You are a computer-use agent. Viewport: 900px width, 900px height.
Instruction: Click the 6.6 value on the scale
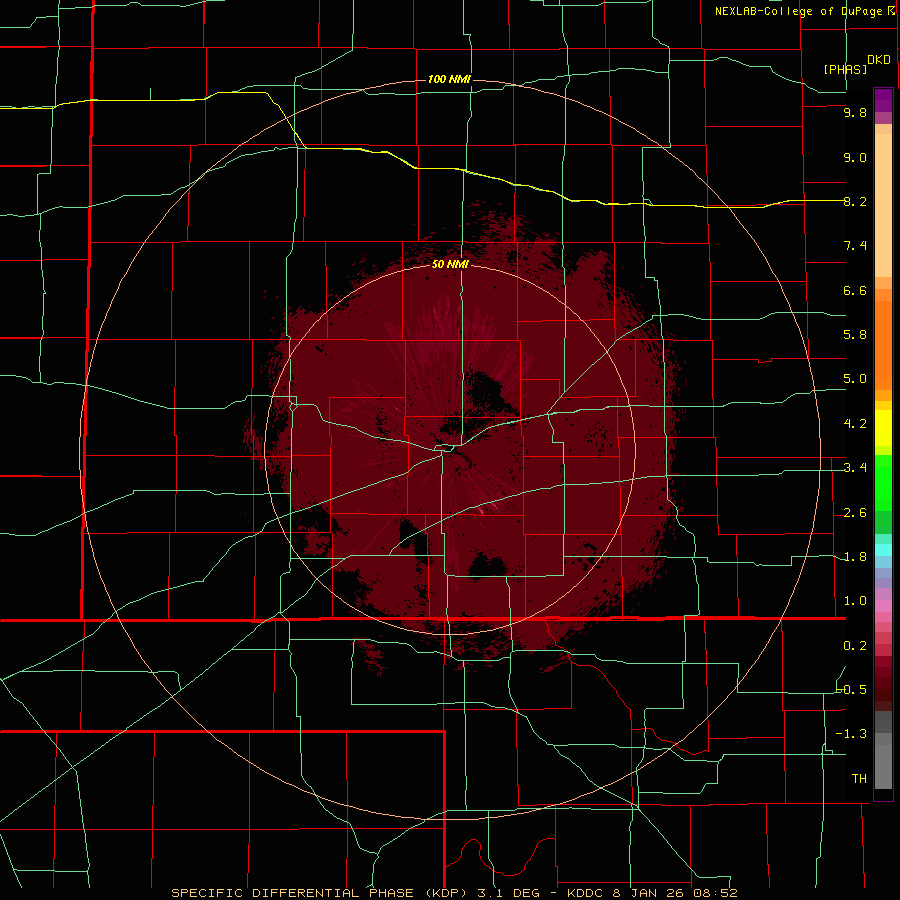point(855,290)
